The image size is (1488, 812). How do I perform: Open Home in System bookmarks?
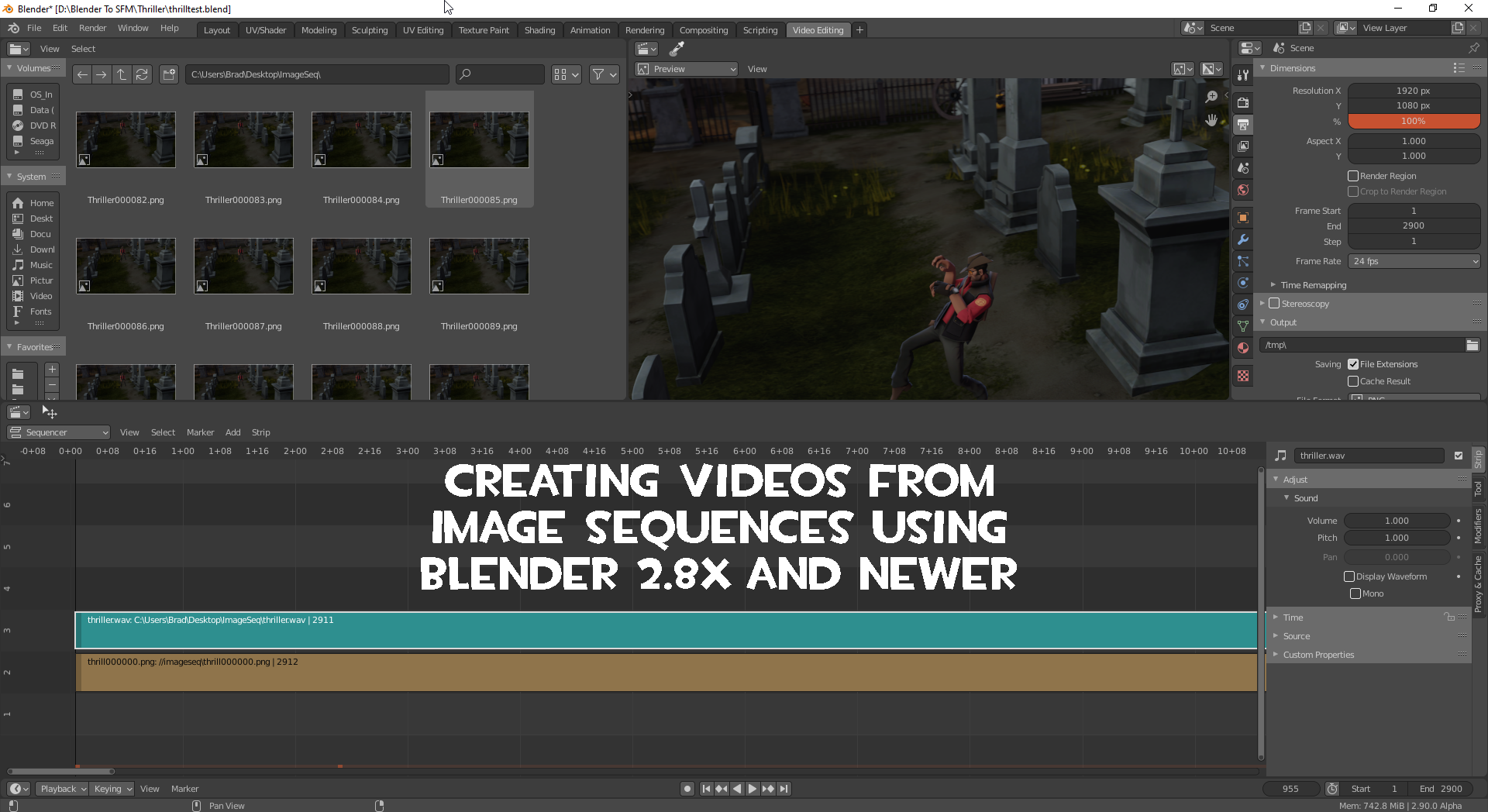point(34,203)
